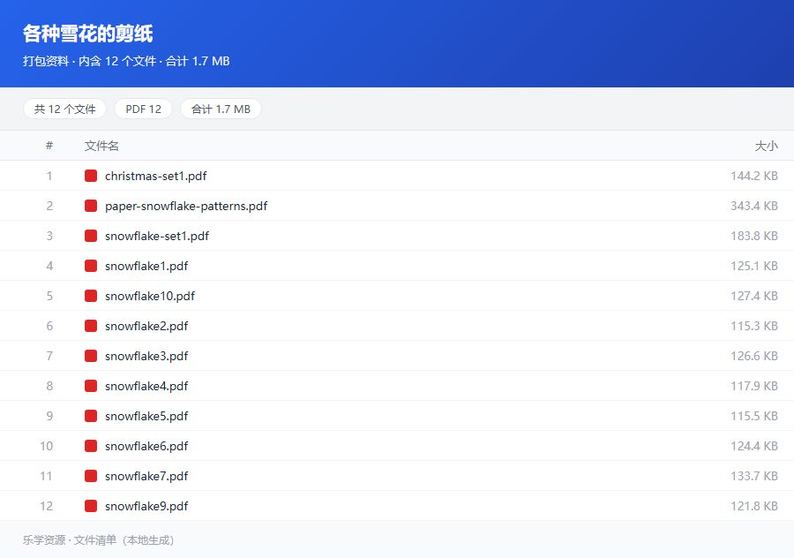Click the size value 115.3 KB
Image resolution: width=794 pixels, height=558 pixels.
pos(754,326)
